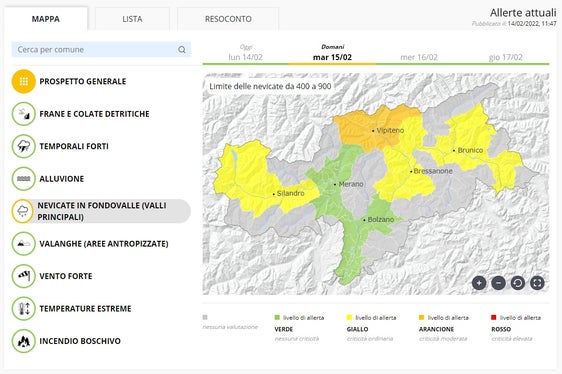
Task: Select the Temperature Estreme thermometer icon
Action: pos(24,309)
